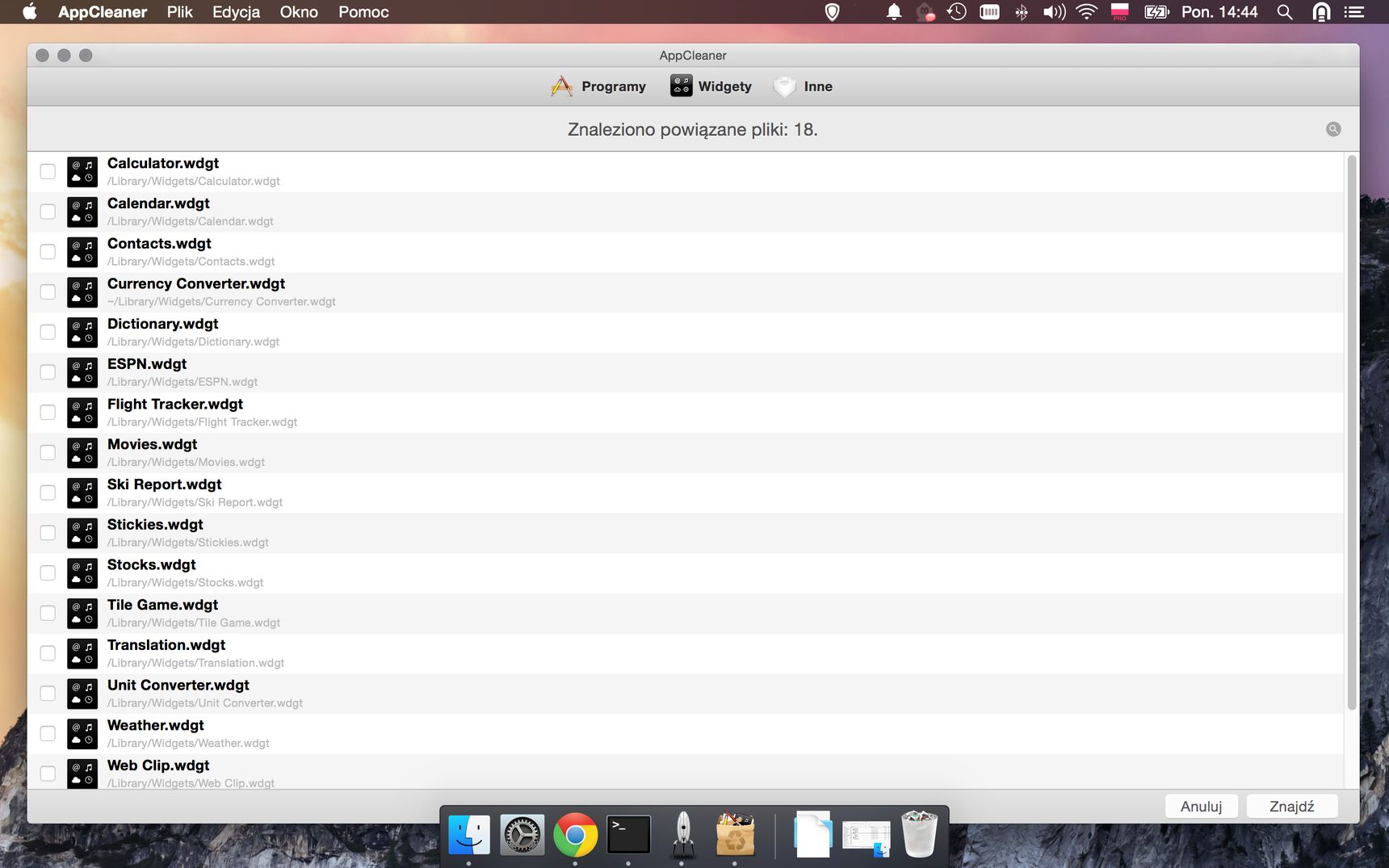The width and height of the screenshot is (1389, 868).
Task: Check the Calculator.wdgt checkbox
Action: pos(48,171)
